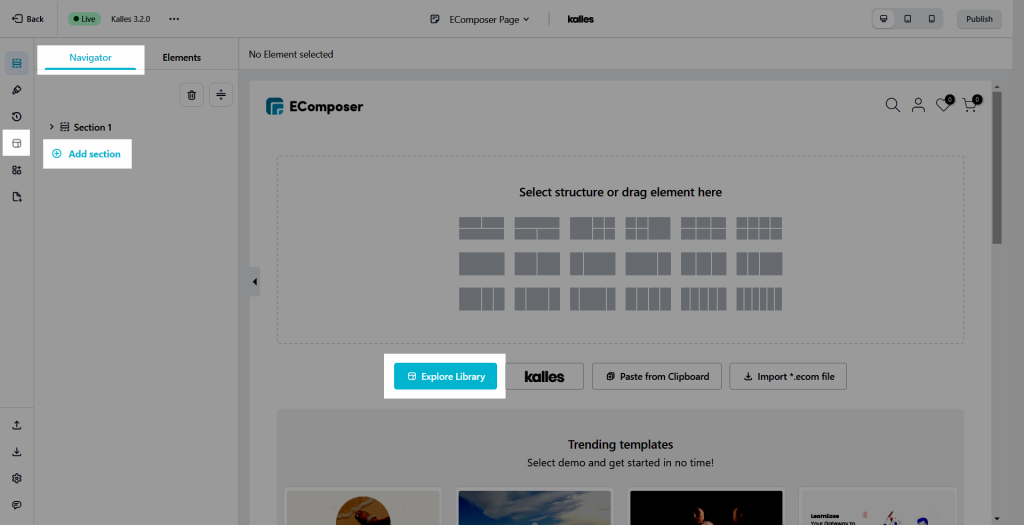Click the search magnifier icon in store header
This screenshot has height=525, width=1024.
pyautogui.click(x=892, y=104)
